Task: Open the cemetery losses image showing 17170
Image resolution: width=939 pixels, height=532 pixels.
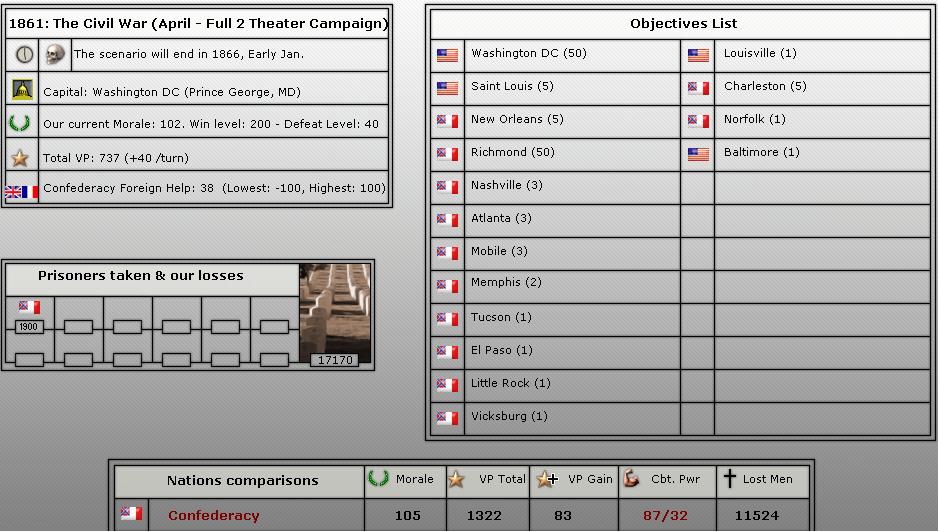Action: [x=335, y=313]
